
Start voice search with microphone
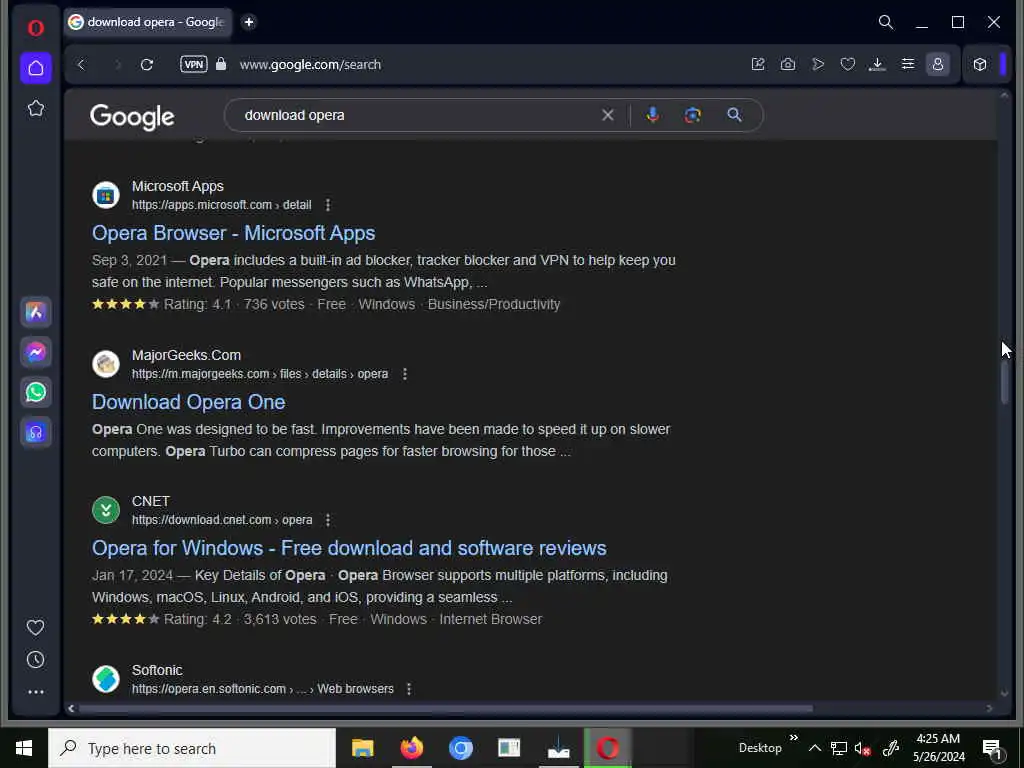pos(652,115)
